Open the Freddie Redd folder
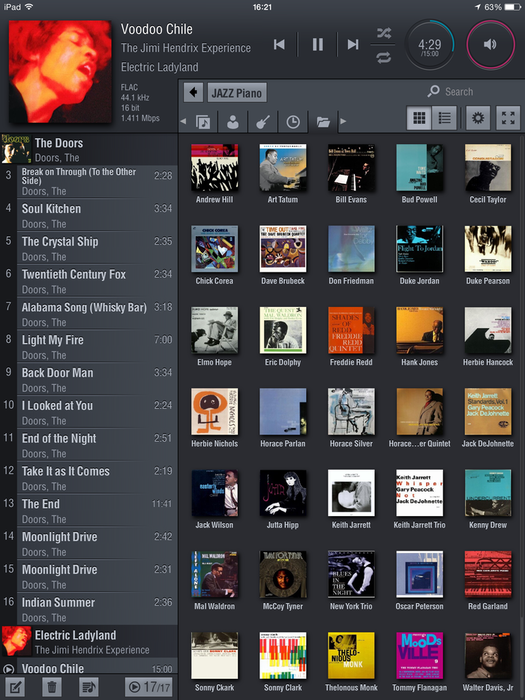Screen dimensions: 525x700 pyautogui.click(x=351, y=337)
